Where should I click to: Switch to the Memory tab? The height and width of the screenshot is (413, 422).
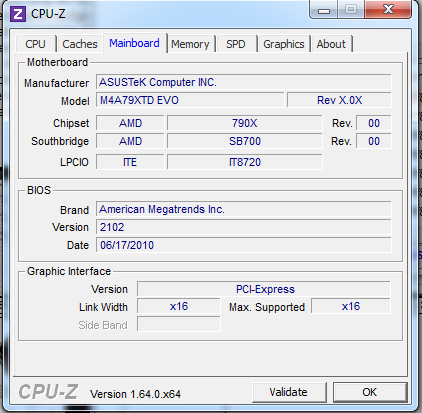point(190,44)
